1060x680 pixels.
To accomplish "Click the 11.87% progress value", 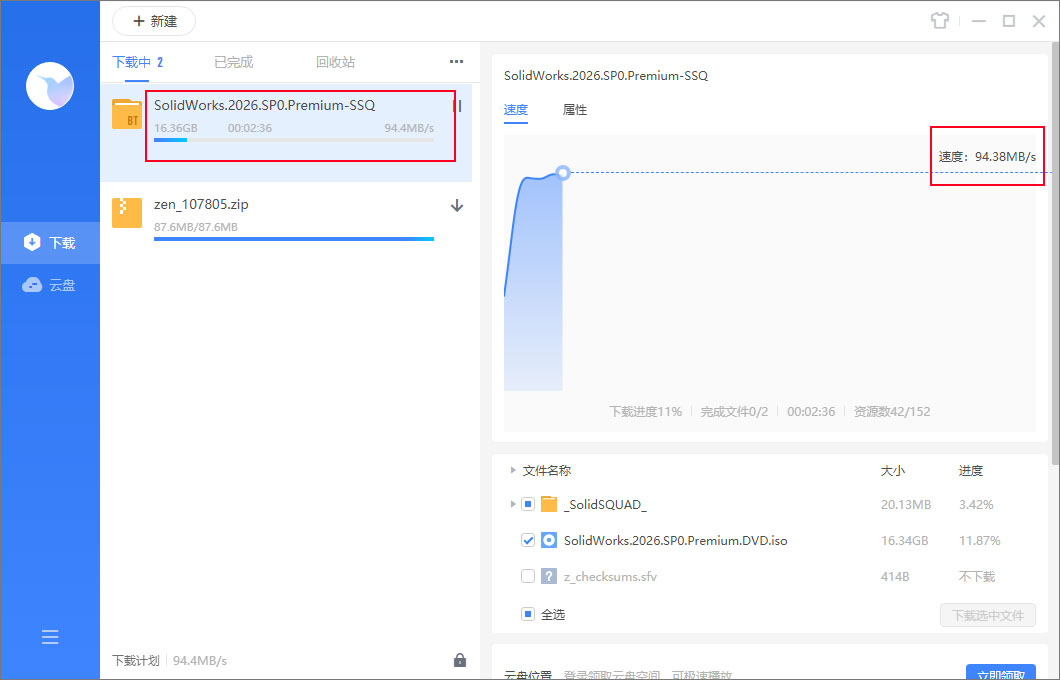I will tap(980, 540).
